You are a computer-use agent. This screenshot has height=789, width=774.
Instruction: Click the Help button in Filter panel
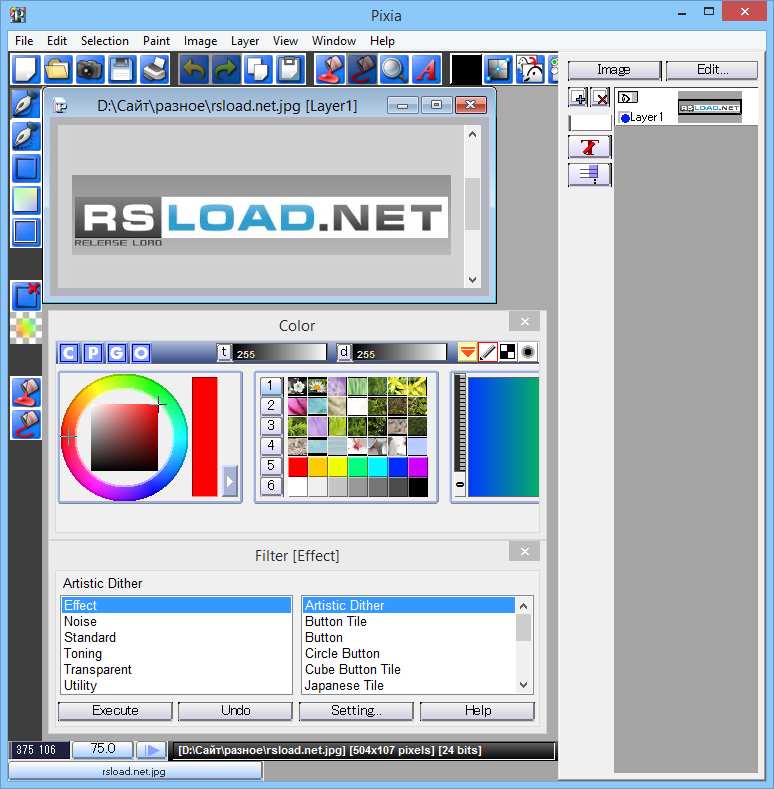click(x=478, y=711)
